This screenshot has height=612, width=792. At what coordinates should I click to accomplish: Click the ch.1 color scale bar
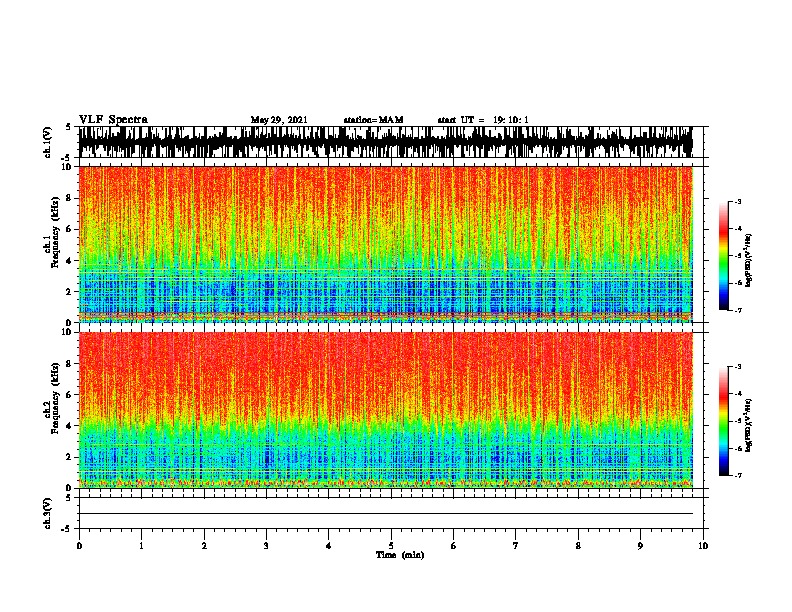pyautogui.click(x=724, y=256)
